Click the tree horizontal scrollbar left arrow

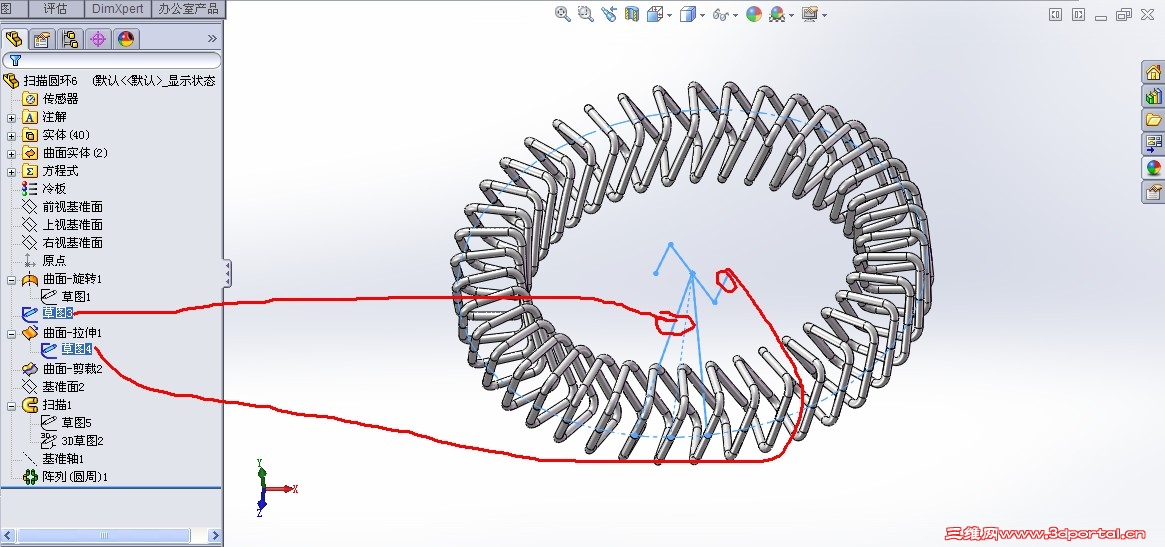point(8,535)
